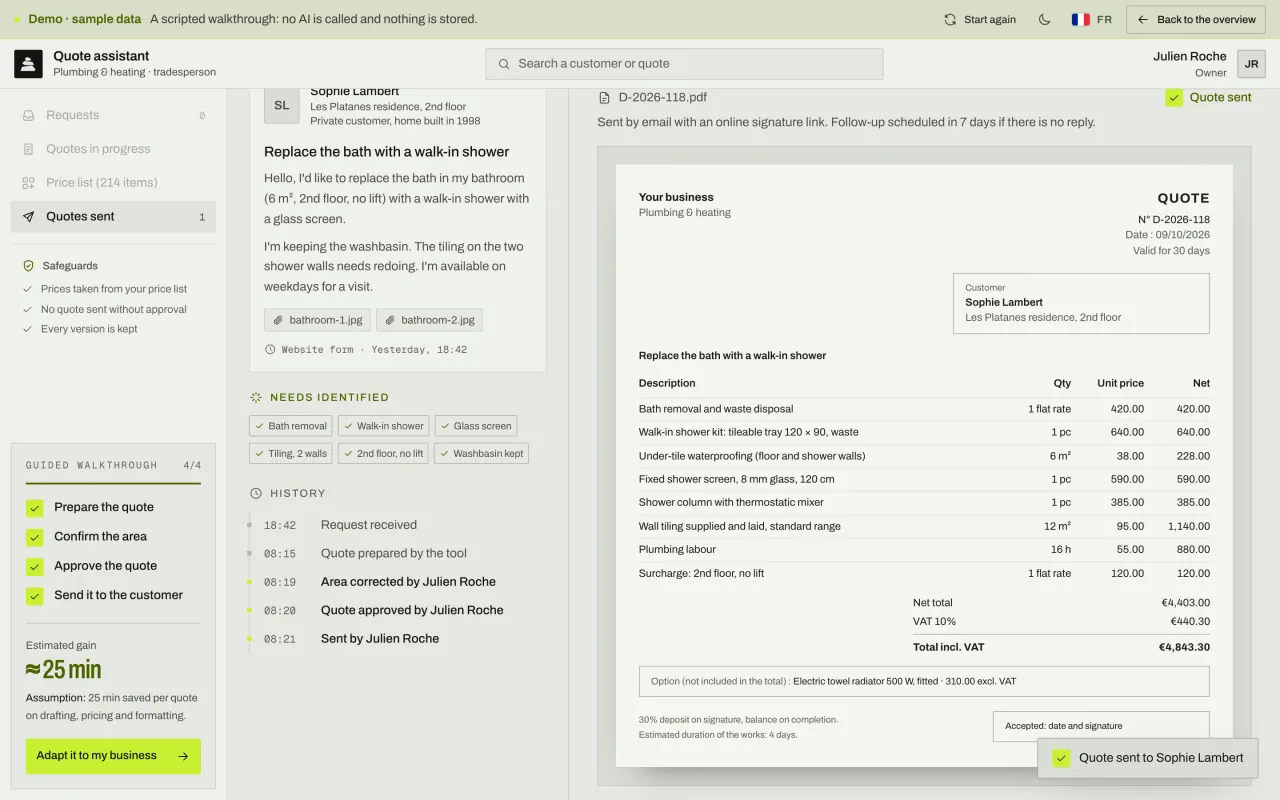Click the guided walkthrough progress bar
This screenshot has width=1280, height=800.
pos(113,483)
